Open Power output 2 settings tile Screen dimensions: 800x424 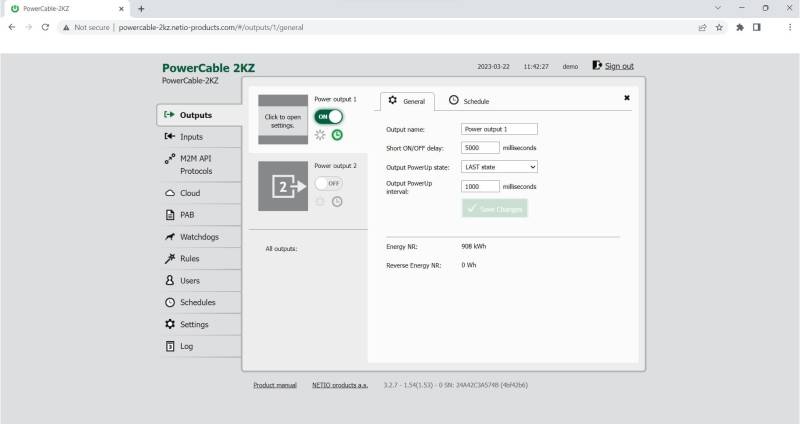[x=283, y=186]
